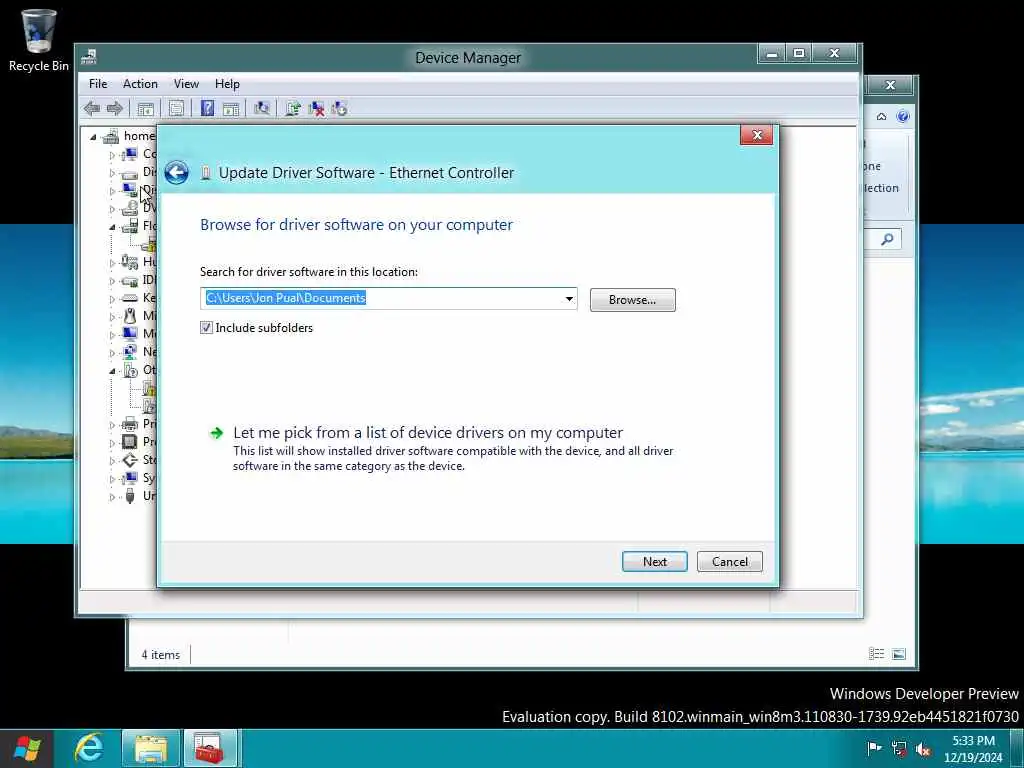Open the Action menu

[x=140, y=84]
